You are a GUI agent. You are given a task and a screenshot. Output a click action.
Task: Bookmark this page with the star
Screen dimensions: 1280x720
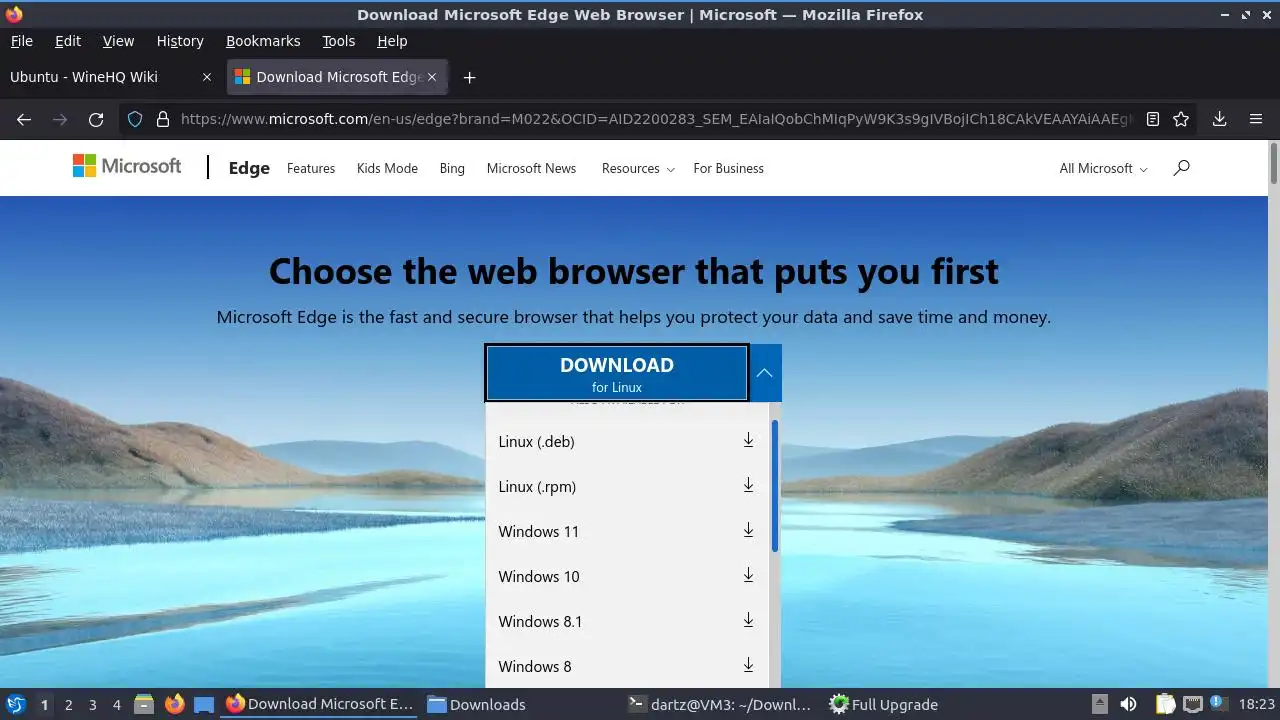click(x=1181, y=119)
